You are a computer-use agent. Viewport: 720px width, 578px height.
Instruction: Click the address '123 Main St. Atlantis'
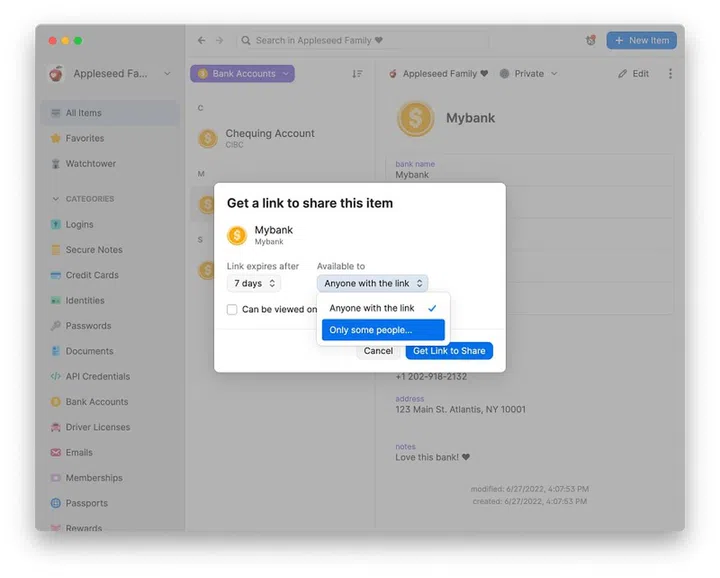tap(460, 410)
